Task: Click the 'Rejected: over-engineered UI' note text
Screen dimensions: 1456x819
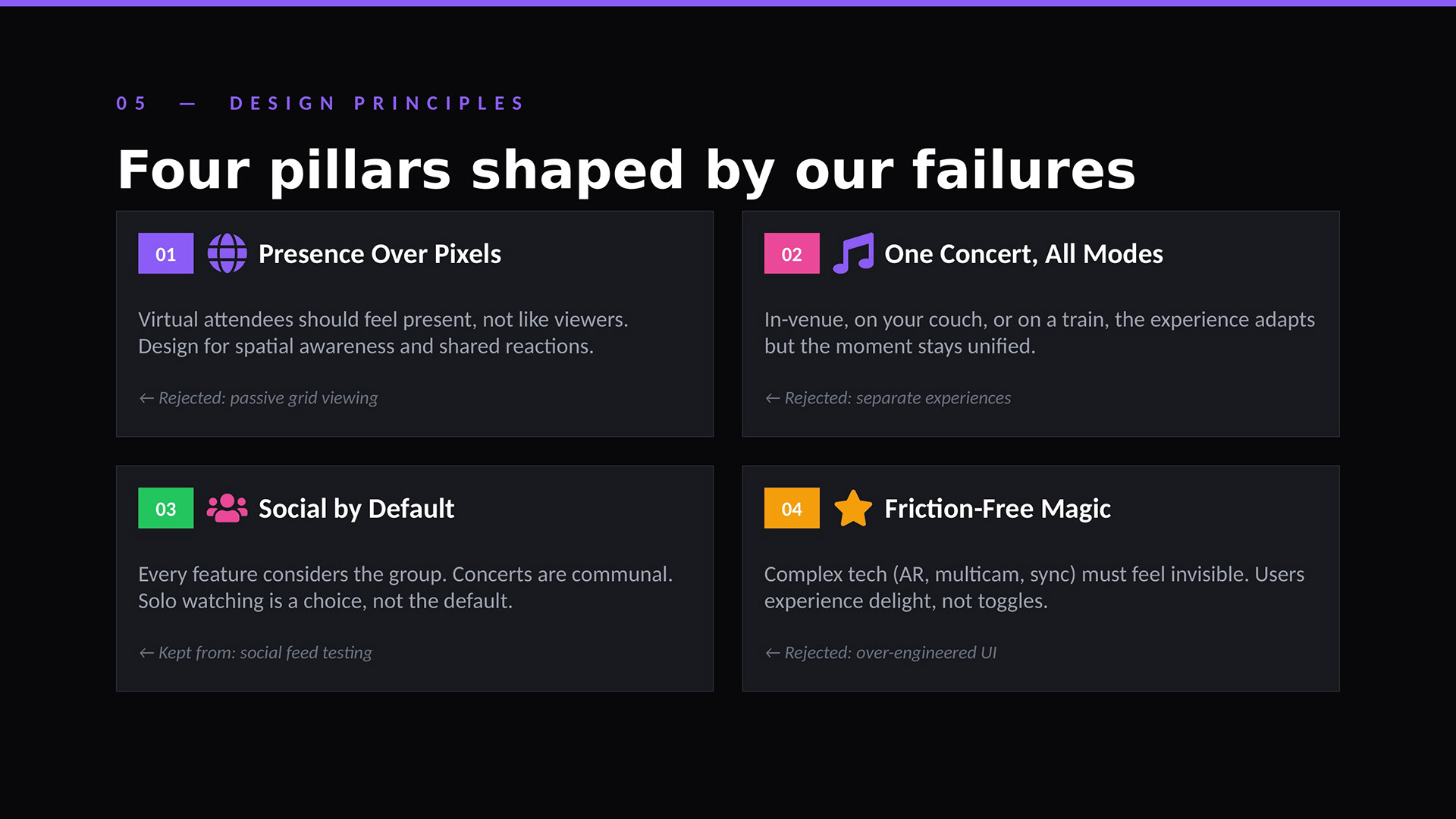Action: click(x=890, y=653)
